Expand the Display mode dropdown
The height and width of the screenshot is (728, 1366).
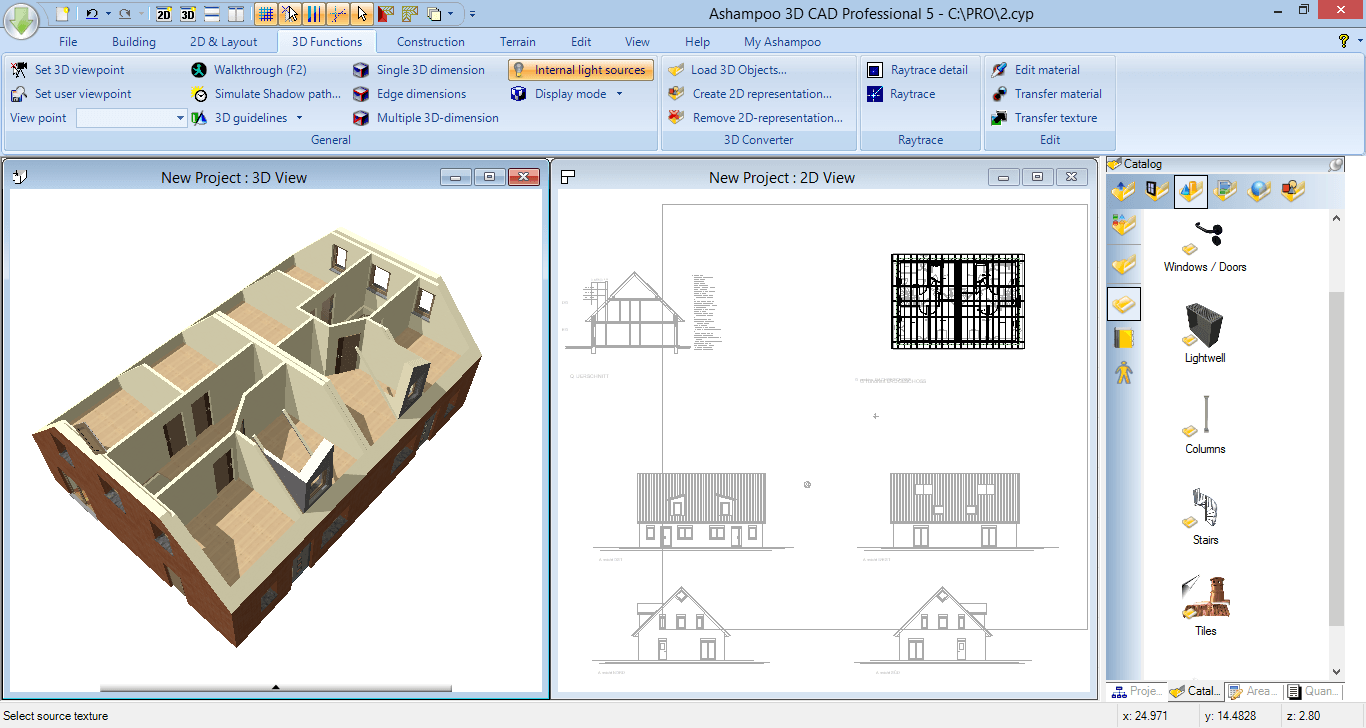coord(619,94)
